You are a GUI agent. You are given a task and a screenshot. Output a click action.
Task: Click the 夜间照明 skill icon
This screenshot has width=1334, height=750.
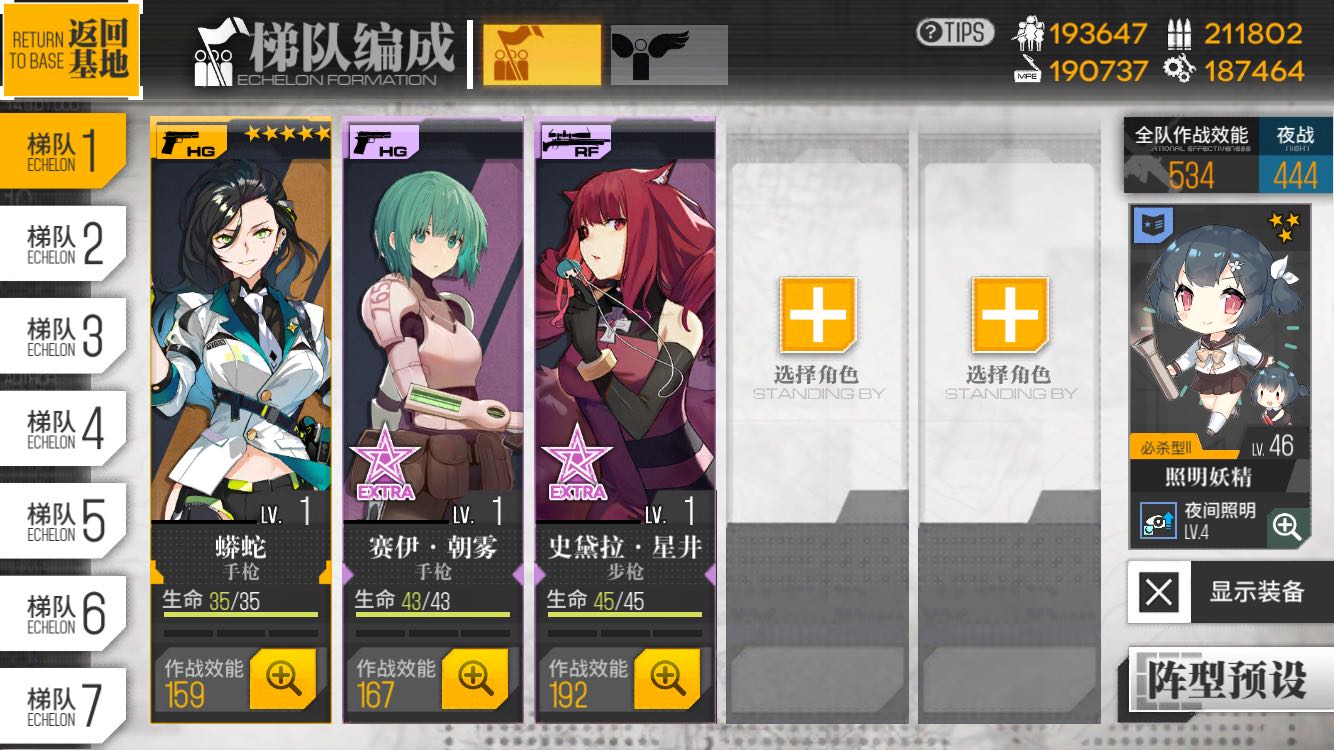click(1159, 520)
